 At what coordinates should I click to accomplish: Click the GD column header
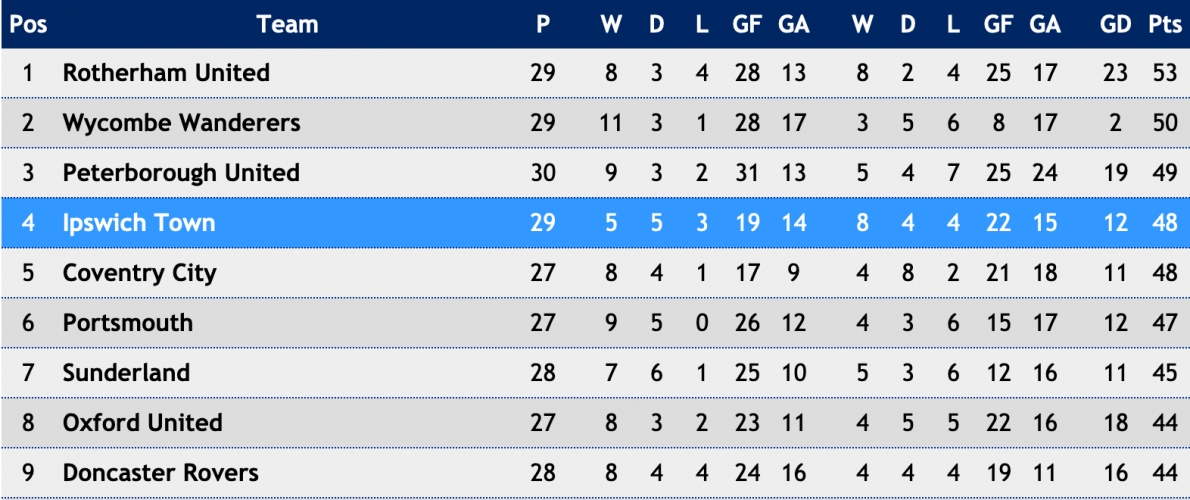[x=1115, y=24]
